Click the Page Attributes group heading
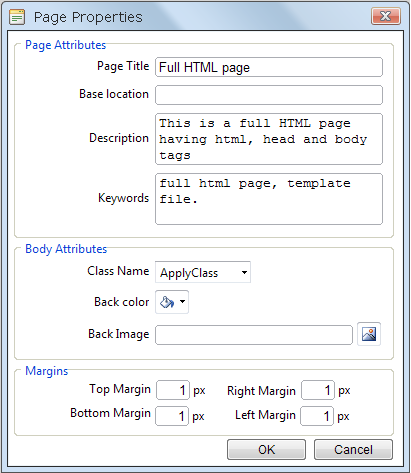Viewport: 411px width, 473px height. click(66, 45)
